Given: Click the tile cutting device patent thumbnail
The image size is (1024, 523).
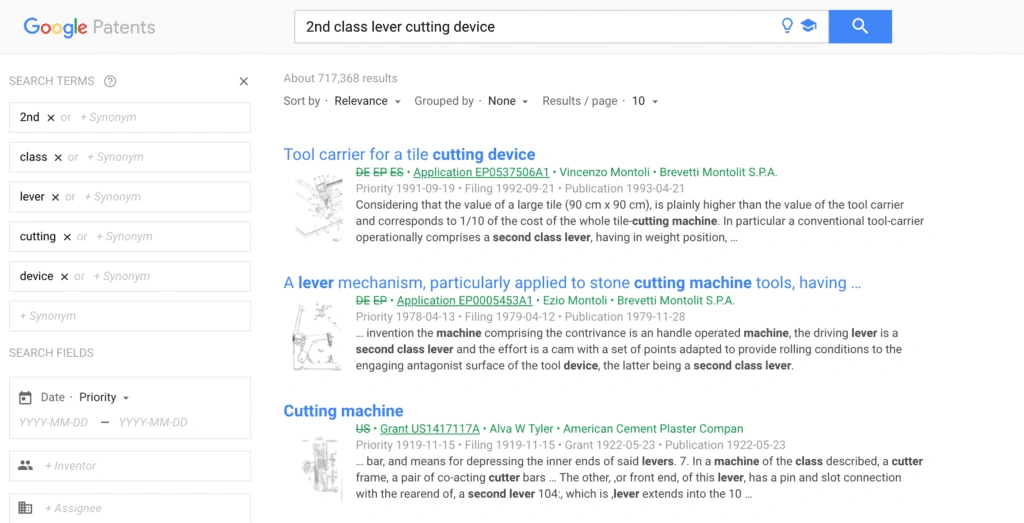Looking at the screenshot, I should tap(319, 206).
